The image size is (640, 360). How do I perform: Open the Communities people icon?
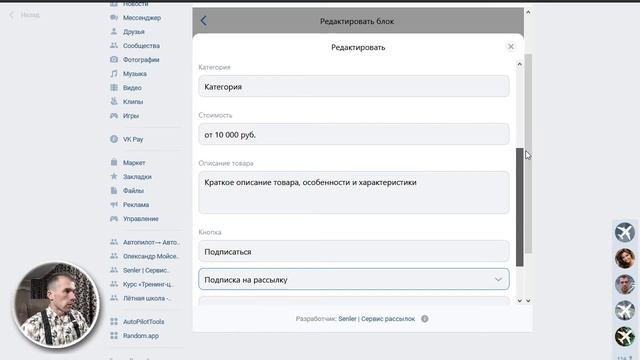(114, 45)
